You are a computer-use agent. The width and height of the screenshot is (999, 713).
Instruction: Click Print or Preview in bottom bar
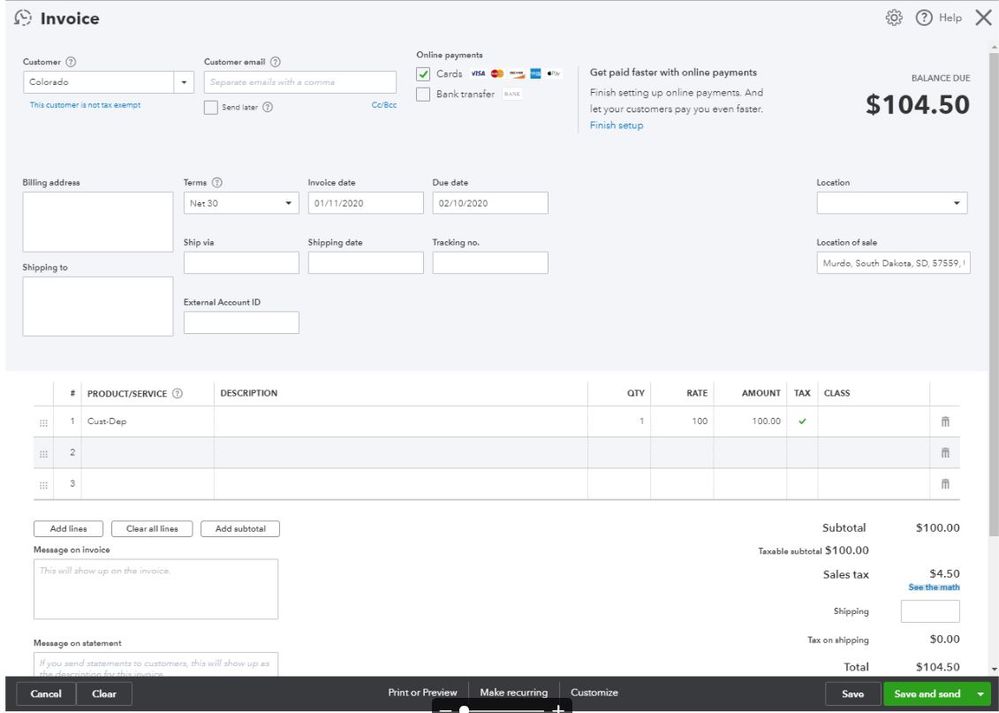[422, 693]
